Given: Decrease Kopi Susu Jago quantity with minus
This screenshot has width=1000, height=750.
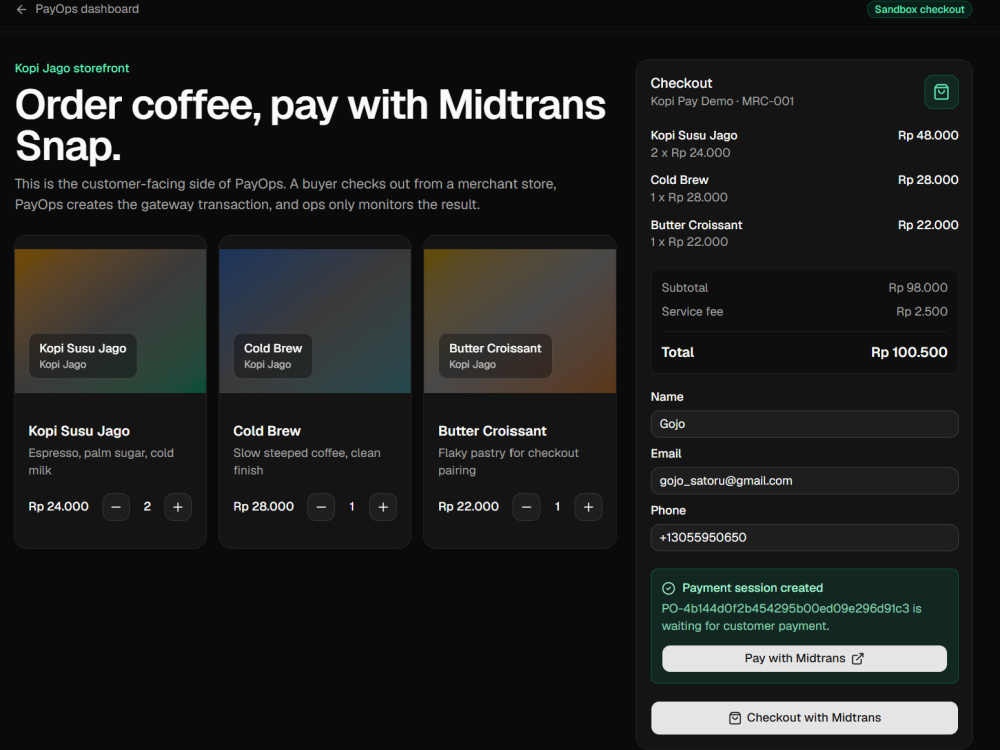Looking at the screenshot, I should pos(116,507).
